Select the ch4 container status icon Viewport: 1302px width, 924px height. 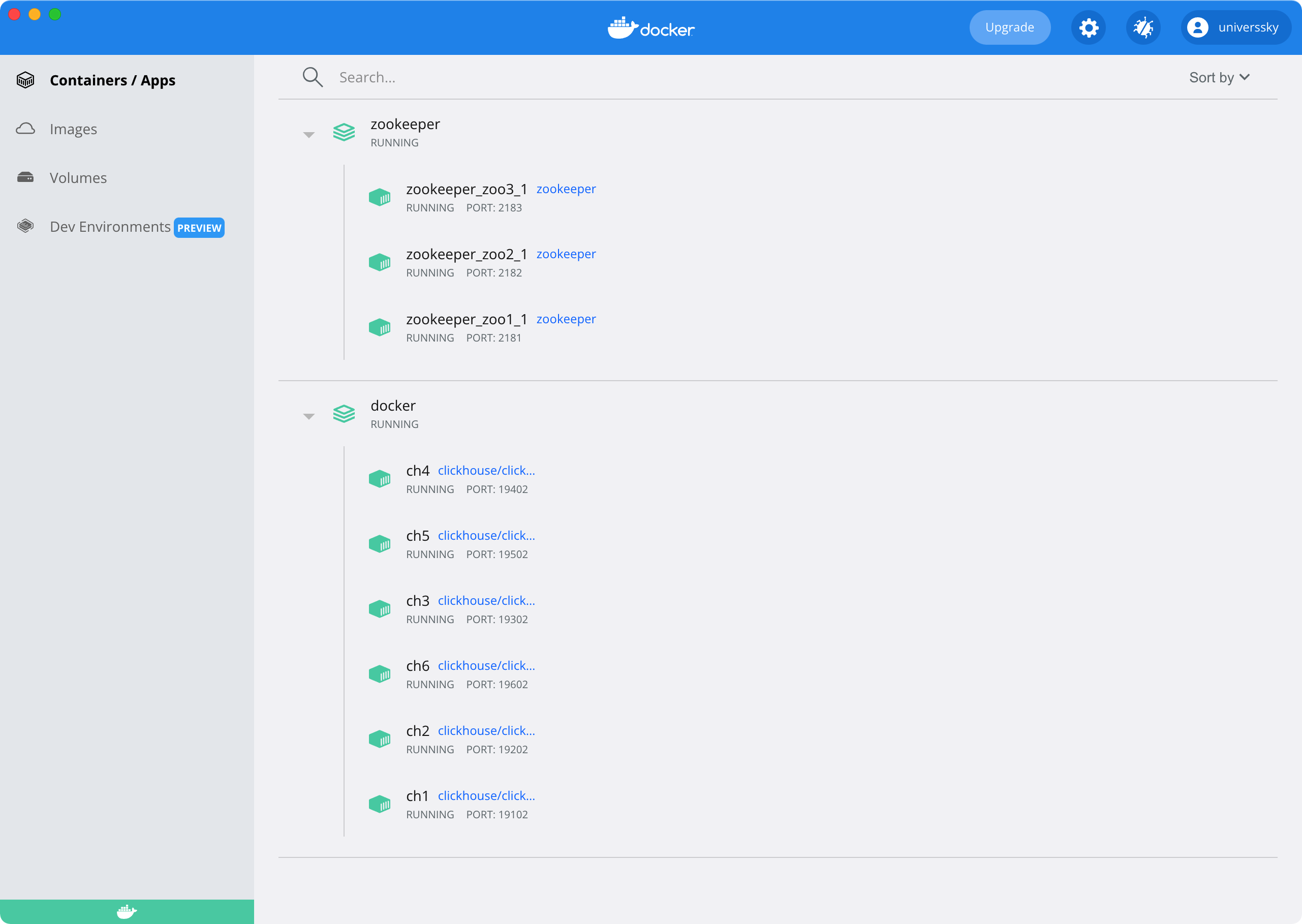380,478
